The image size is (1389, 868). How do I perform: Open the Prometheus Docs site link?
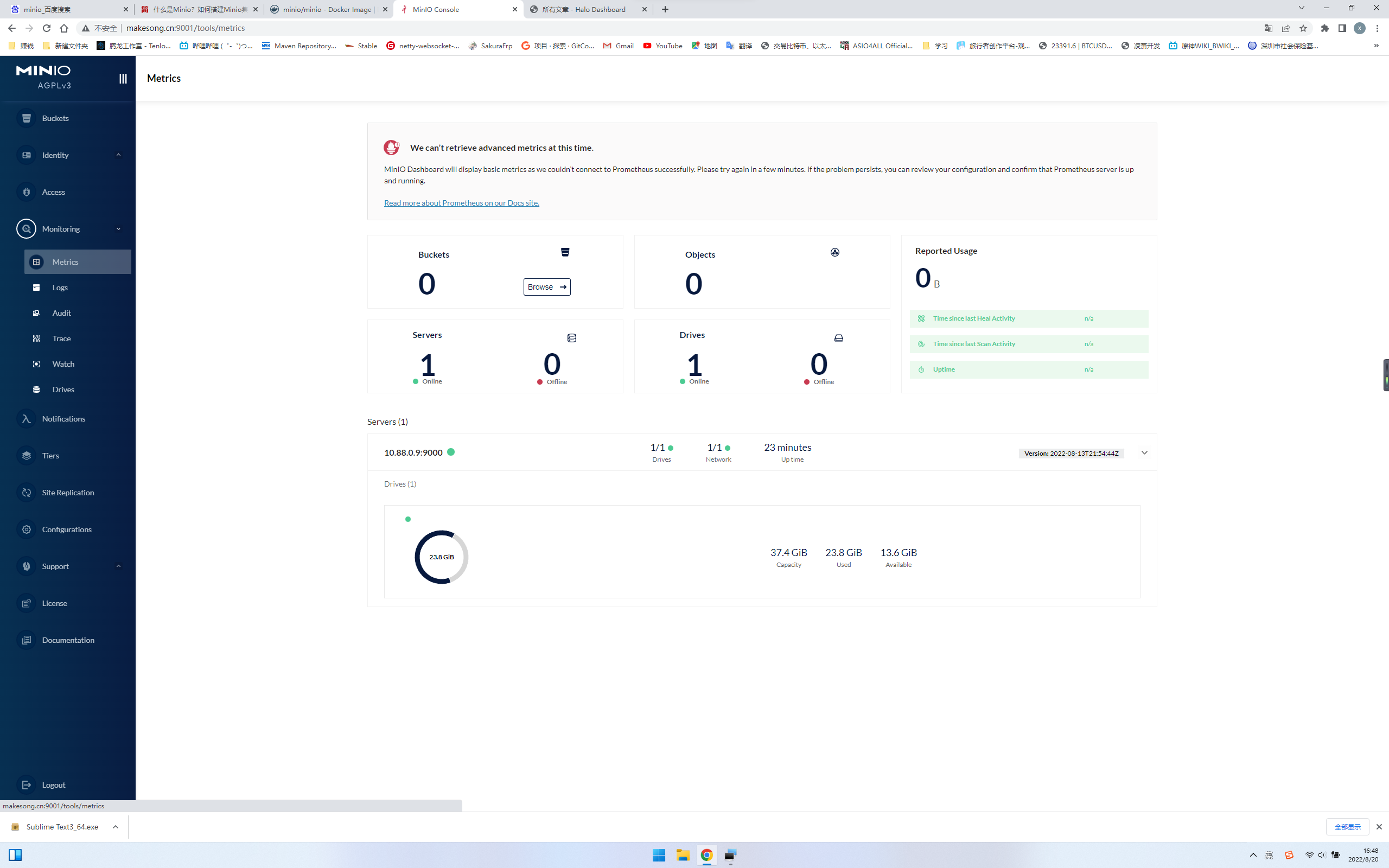click(x=462, y=203)
